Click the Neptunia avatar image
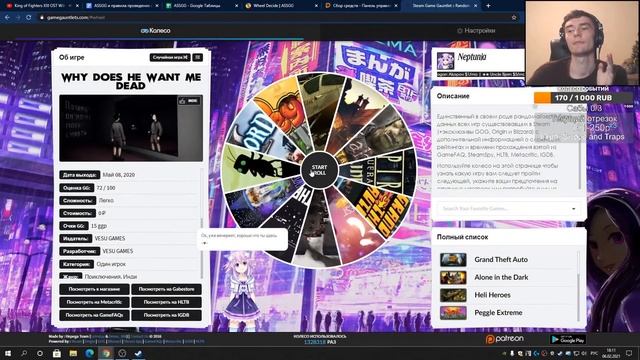Screen dimensions: 640x360 pos(445,61)
